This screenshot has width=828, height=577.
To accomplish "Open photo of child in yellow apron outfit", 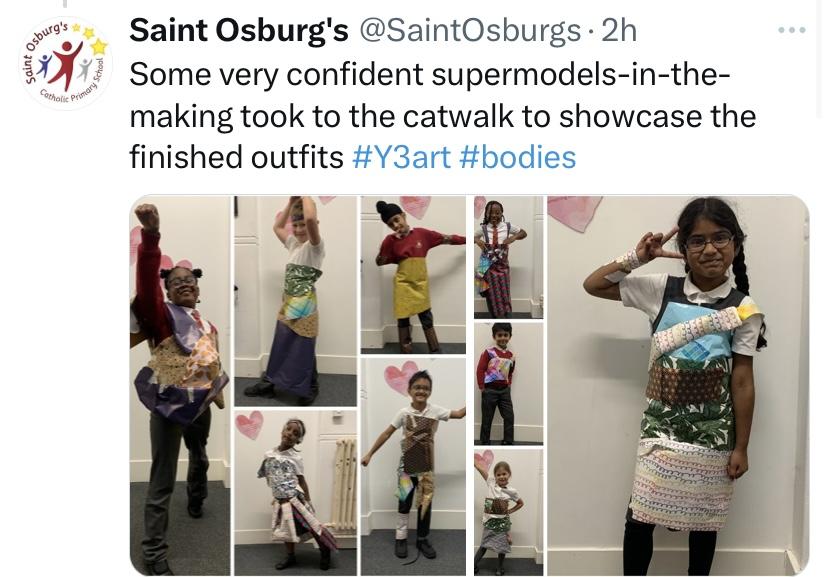I will pos(413,275).
